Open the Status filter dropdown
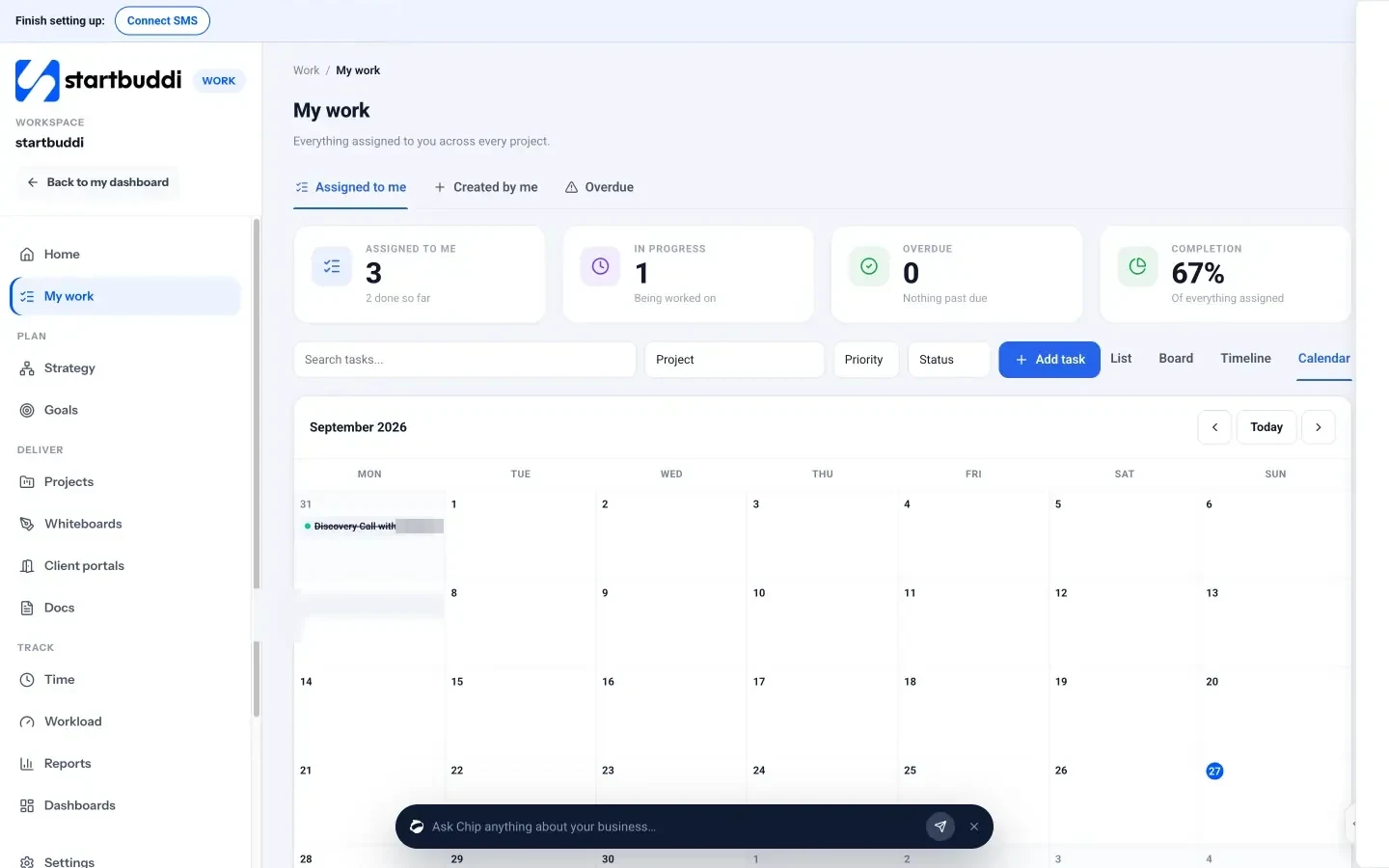Viewport: 1389px width, 868px height. click(x=949, y=360)
